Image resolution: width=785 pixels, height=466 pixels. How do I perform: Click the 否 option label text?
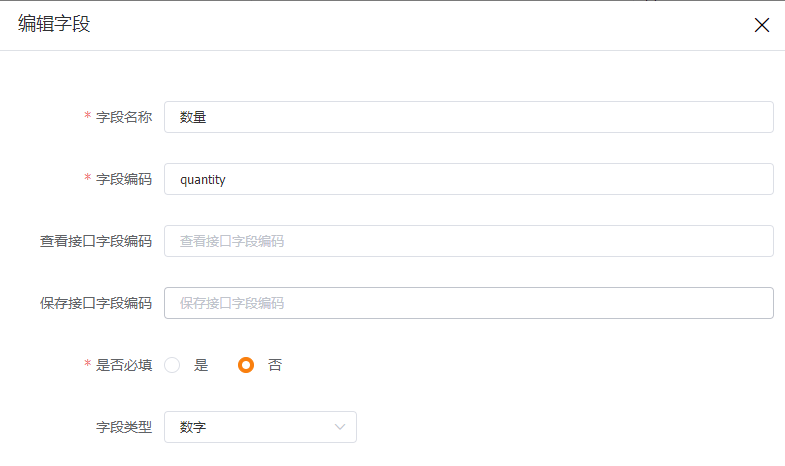click(275, 365)
